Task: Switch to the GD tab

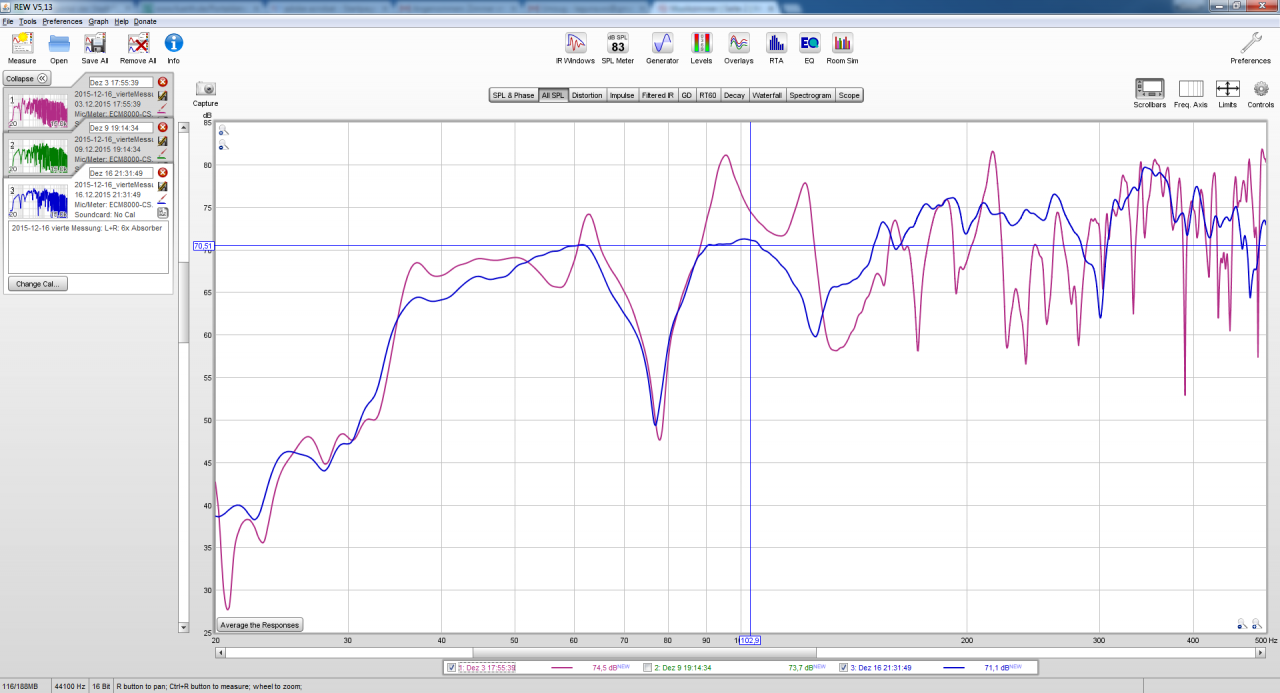Action: 686,95
